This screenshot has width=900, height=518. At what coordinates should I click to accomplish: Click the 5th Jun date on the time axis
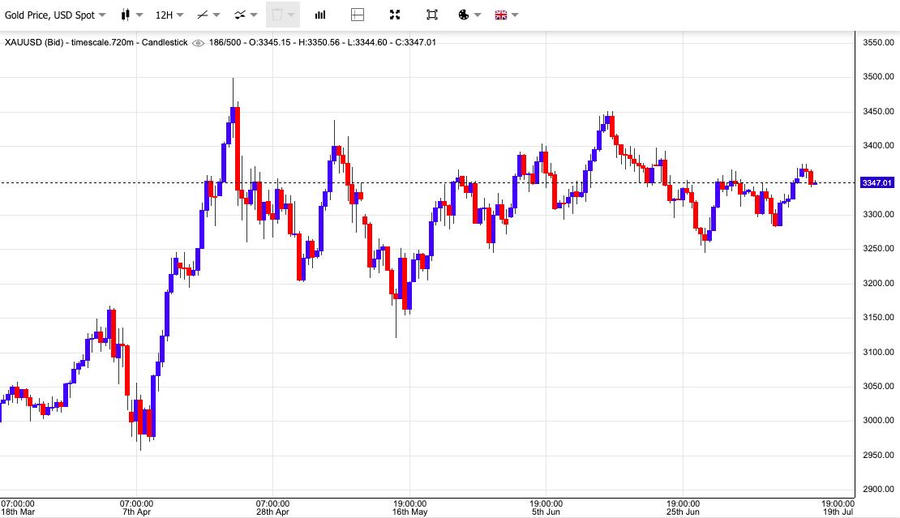click(545, 510)
